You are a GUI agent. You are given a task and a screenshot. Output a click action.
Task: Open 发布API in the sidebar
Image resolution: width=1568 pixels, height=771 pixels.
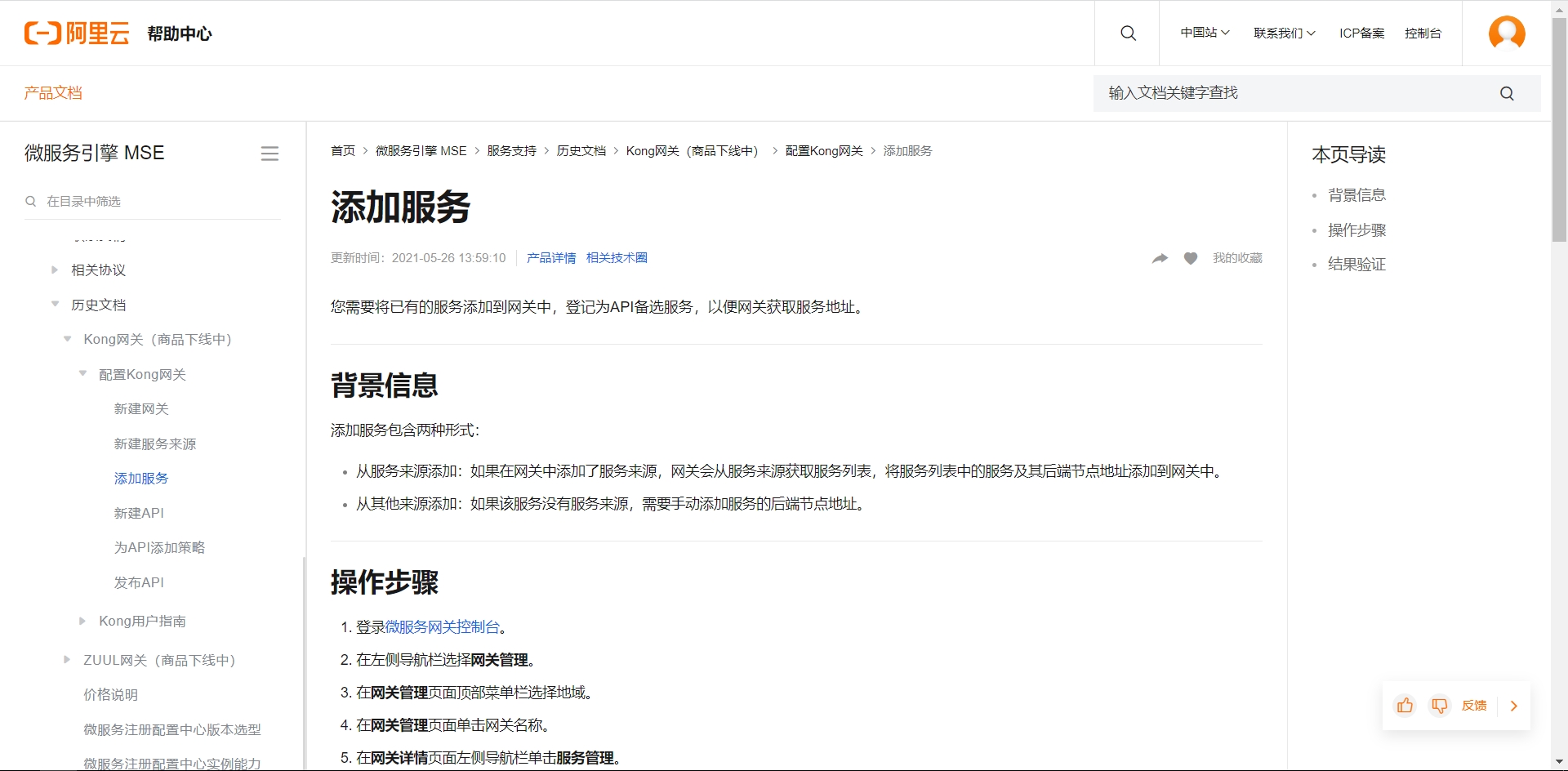pos(139,582)
